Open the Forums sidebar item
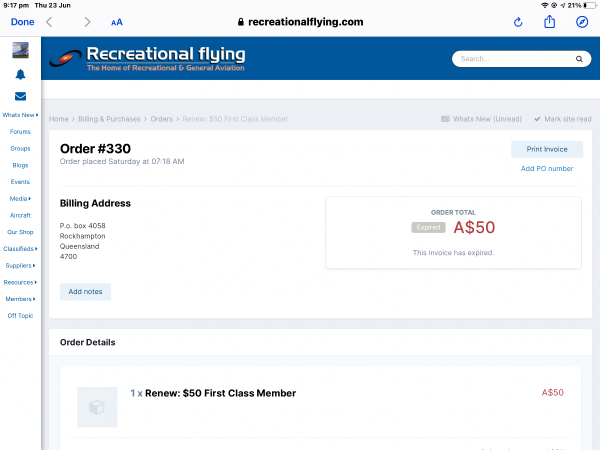Viewport: 600px width, 450px height. pyautogui.click(x=20, y=131)
